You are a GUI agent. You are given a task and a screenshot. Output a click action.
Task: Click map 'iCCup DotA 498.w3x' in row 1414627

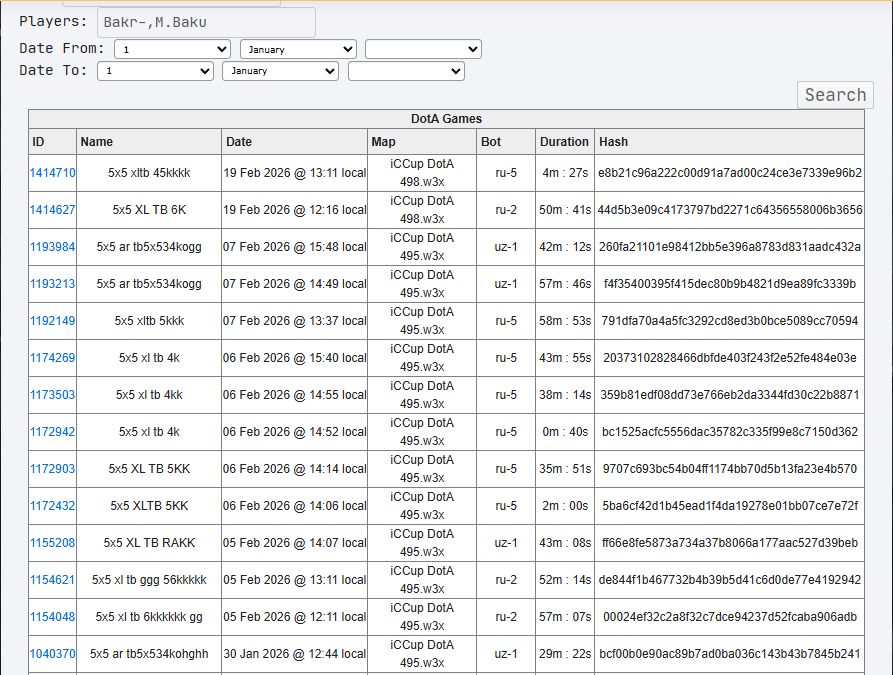[x=422, y=210]
